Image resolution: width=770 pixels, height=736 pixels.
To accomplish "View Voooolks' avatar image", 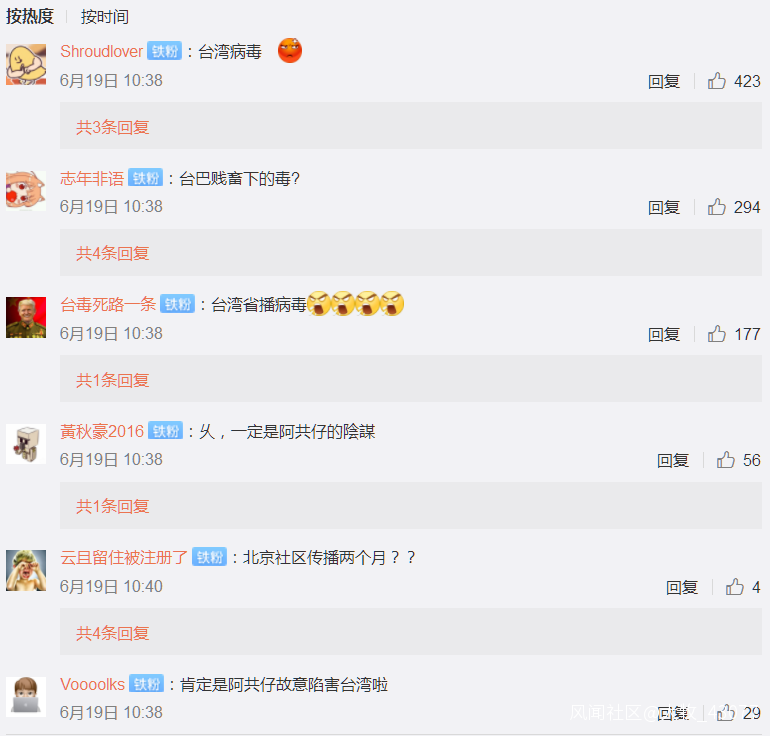I will [x=26, y=697].
